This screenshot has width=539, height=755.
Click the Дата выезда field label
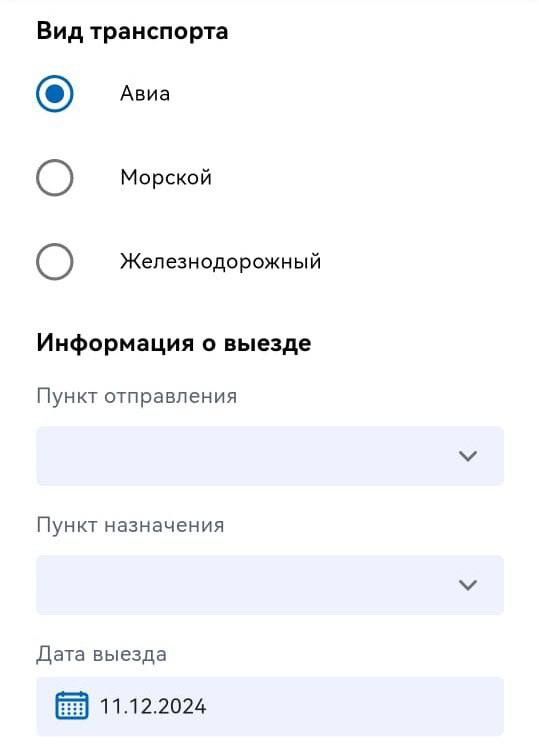click(x=102, y=654)
